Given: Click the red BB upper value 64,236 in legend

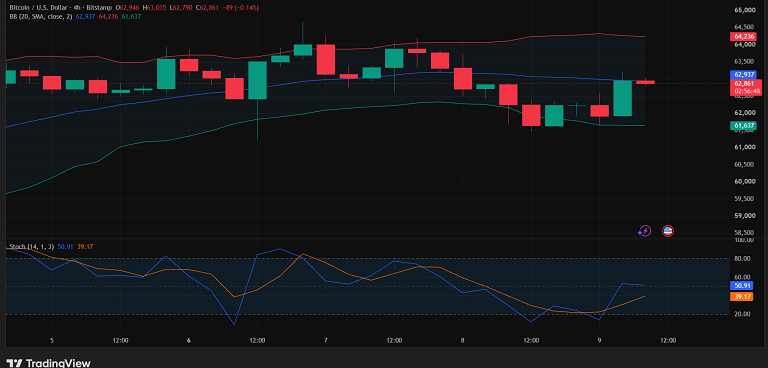Looking at the screenshot, I should pos(108,16).
